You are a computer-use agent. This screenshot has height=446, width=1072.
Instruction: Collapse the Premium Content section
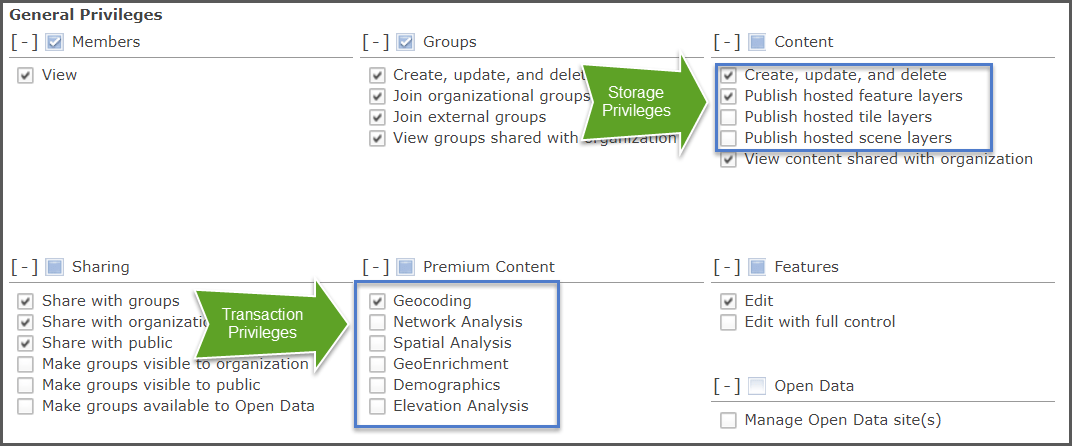375,267
